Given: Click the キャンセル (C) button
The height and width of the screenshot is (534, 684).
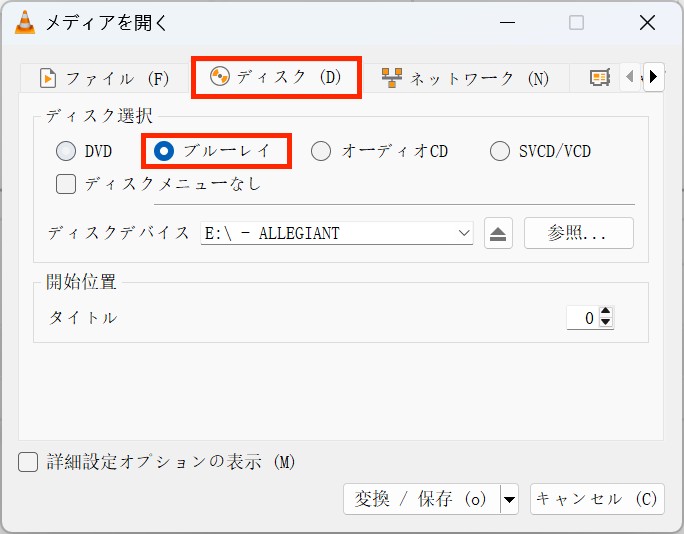Looking at the screenshot, I should pyautogui.click(x=597, y=499).
